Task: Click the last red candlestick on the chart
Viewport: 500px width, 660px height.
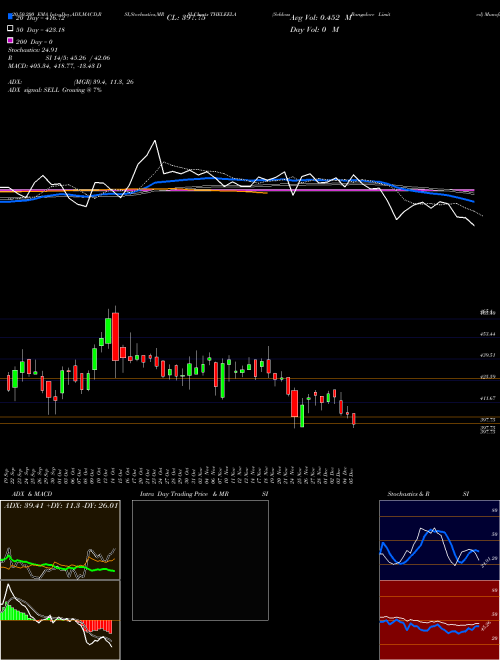Action: [354, 419]
